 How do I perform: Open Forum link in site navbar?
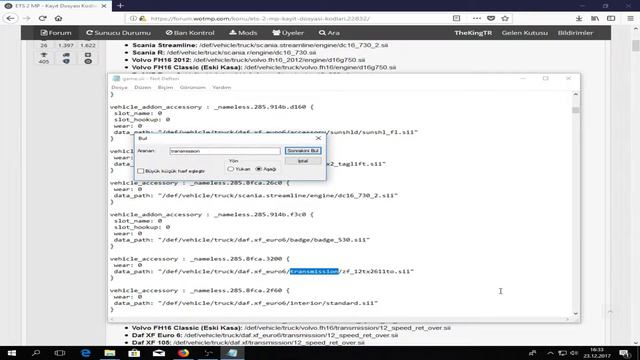56,33
